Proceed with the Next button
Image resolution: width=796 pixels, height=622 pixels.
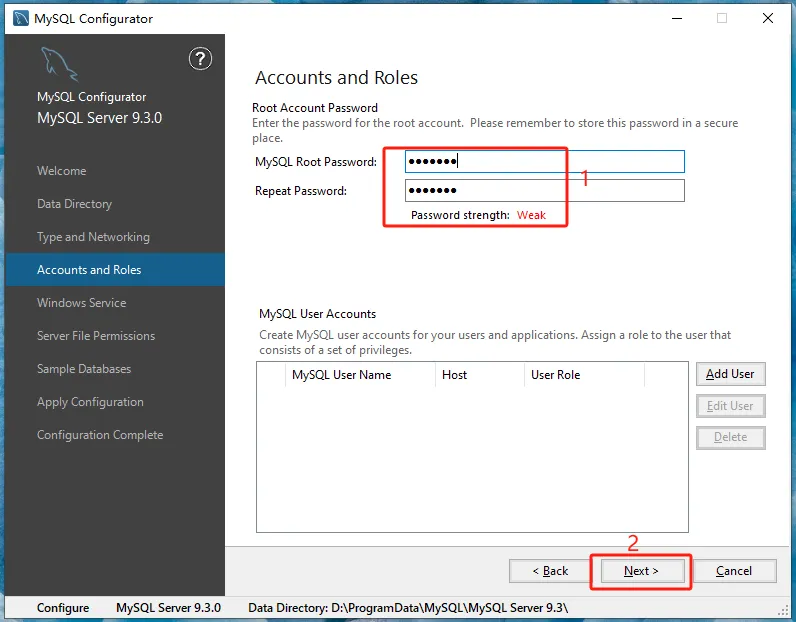tap(642, 571)
